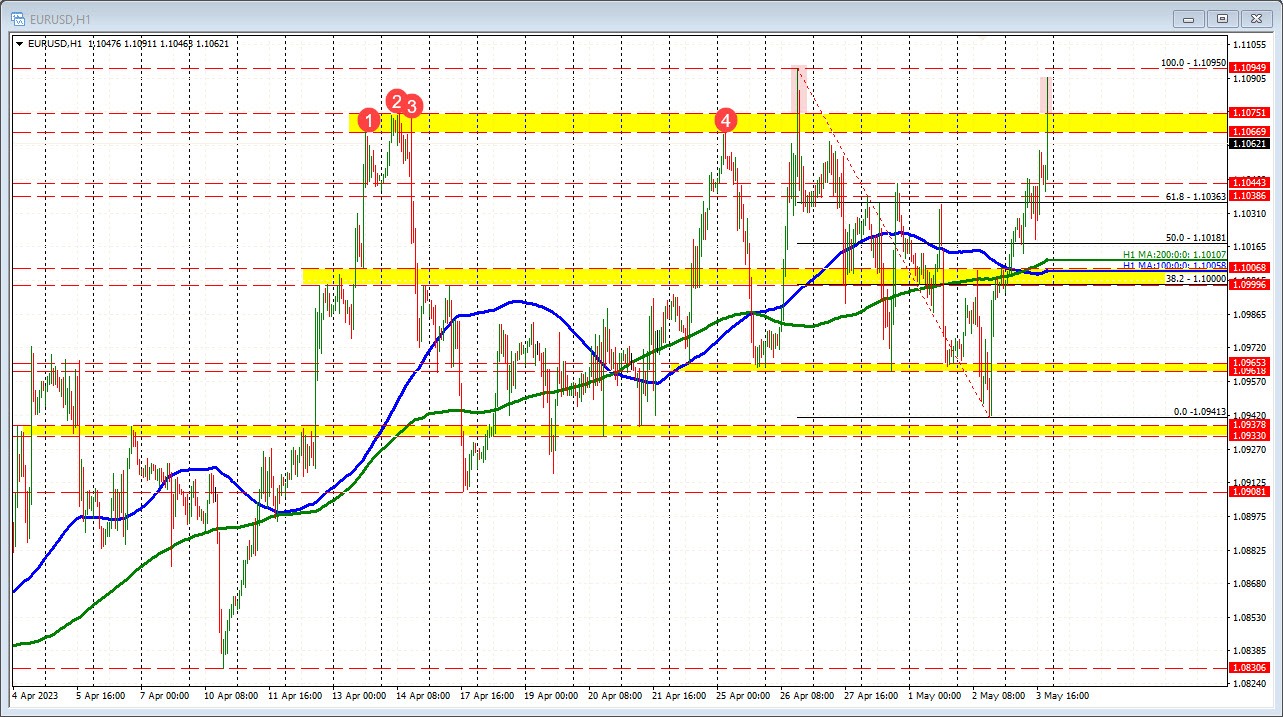Click time axis label 5 Apr 16:00
This screenshot has height=717, width=1283.
coord(101,694)
